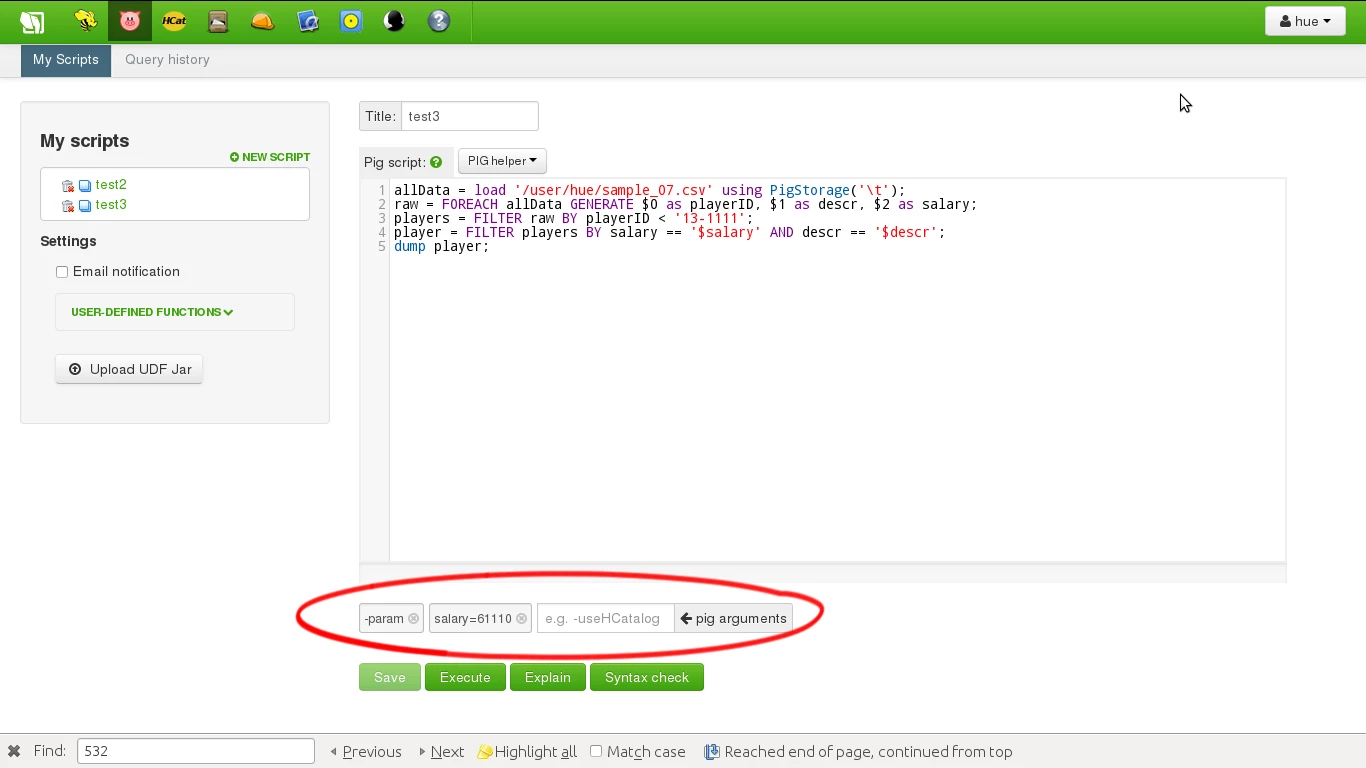
Task: Close the Find bar
Action: point(14,751)
